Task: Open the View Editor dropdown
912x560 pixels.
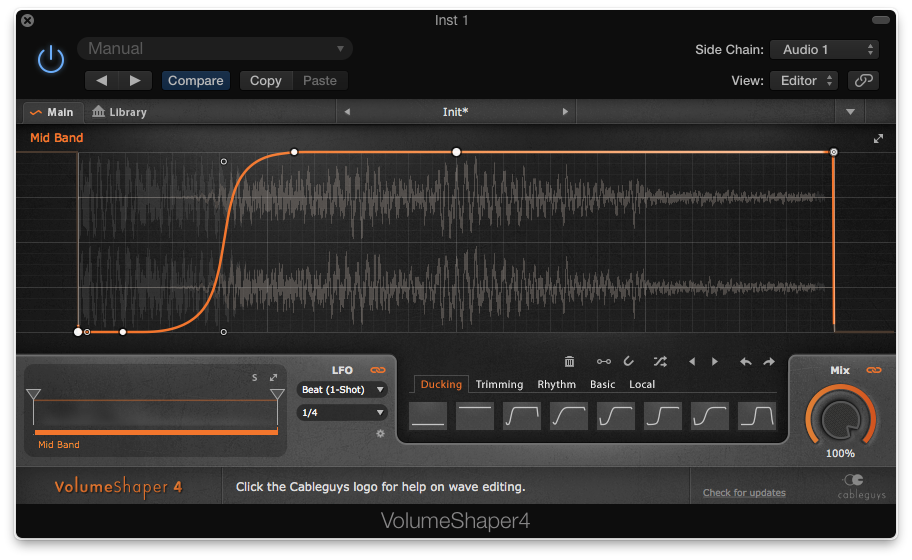Action: [x=803, y=80]
